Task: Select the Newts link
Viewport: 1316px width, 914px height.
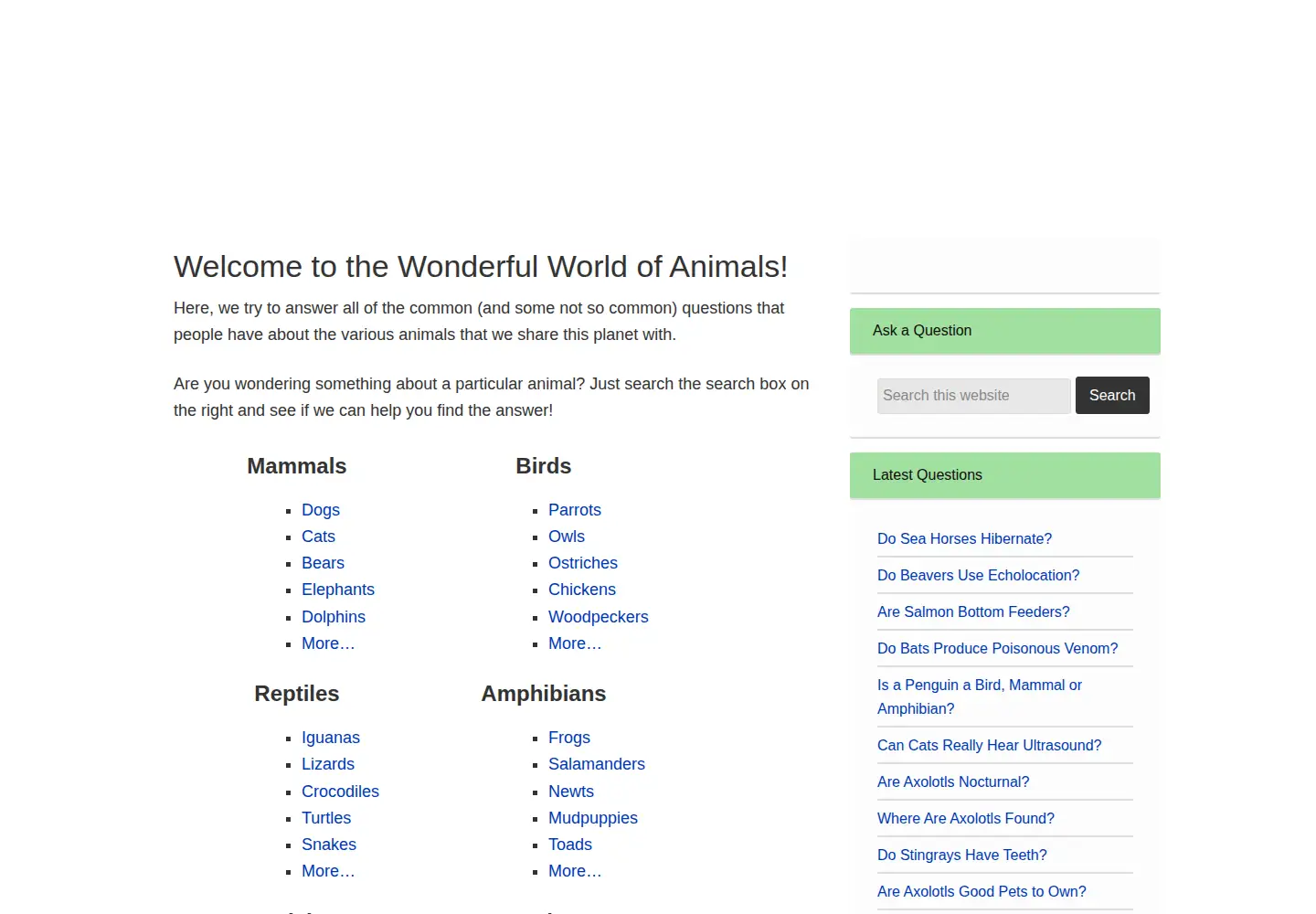Action: pos(571,792)
